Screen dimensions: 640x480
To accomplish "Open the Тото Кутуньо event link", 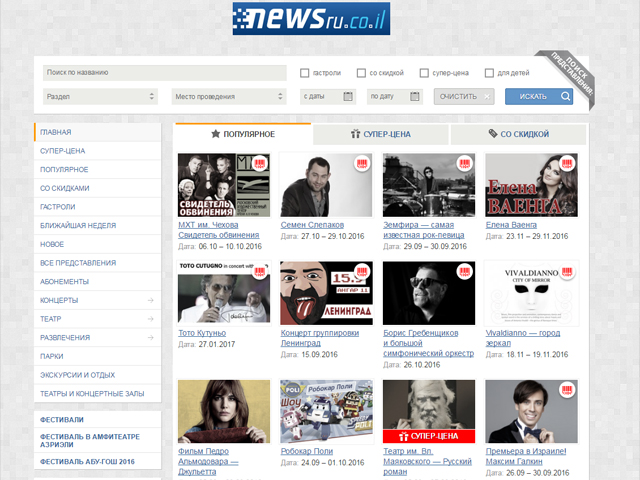I will click(202, 333).
